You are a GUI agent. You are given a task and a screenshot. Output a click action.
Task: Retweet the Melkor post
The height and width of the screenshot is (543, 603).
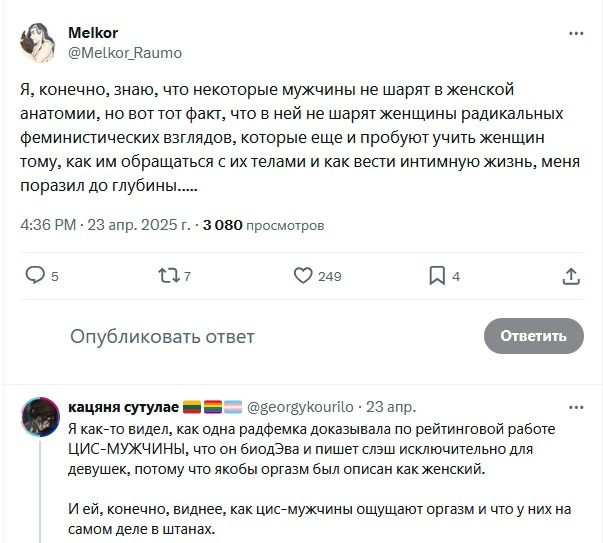coord(165,275)
